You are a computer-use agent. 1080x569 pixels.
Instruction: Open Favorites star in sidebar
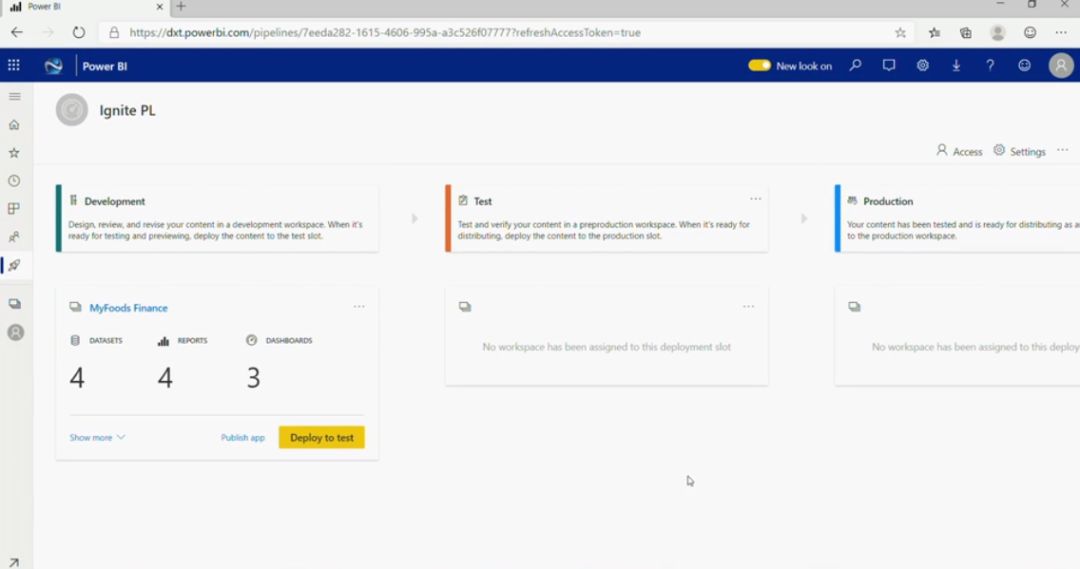pyautogui.click(x=14, y=153)
